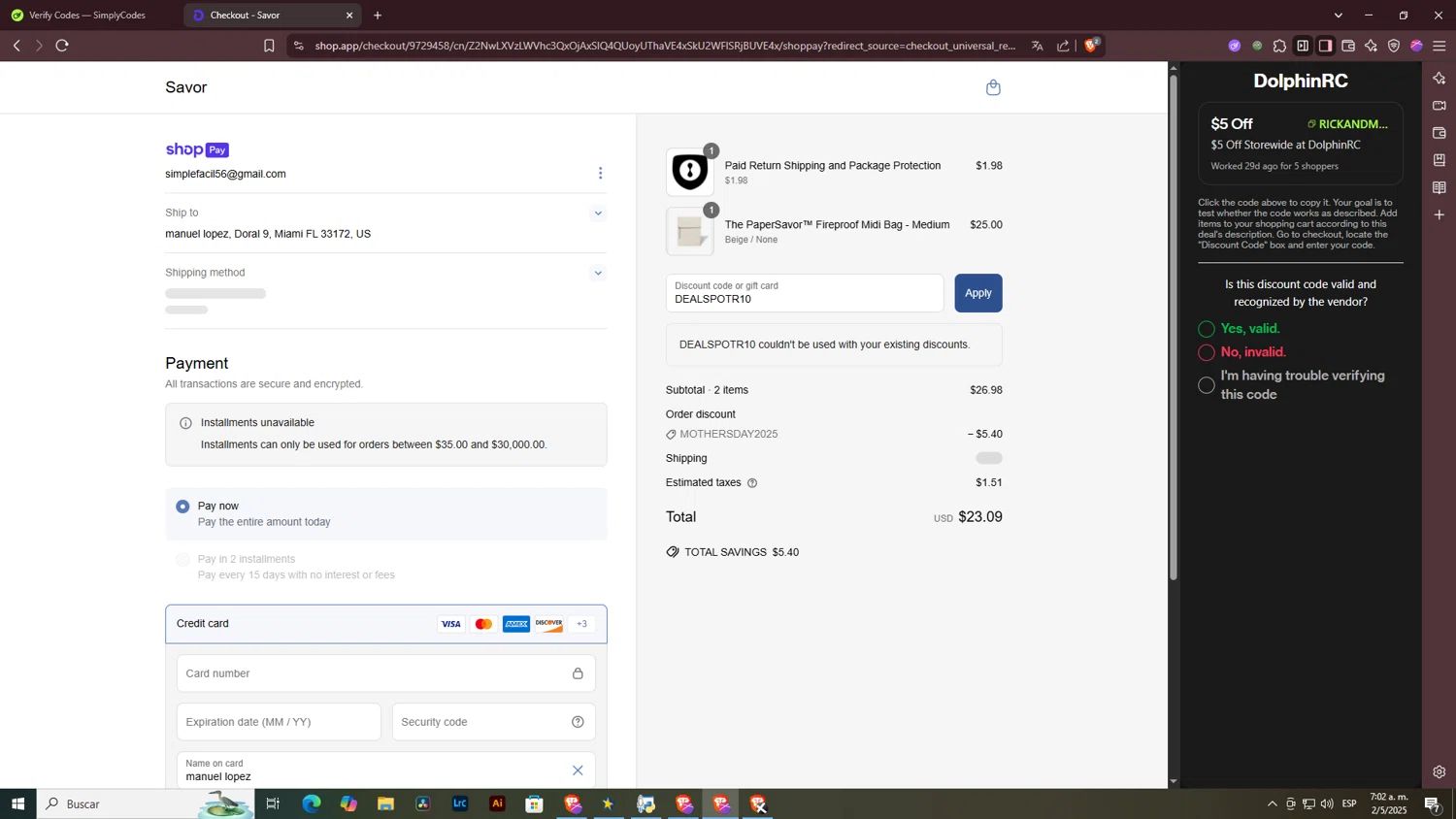Select the Credit card payment method
1456x819 pixels.
click(x=386, y=624)
